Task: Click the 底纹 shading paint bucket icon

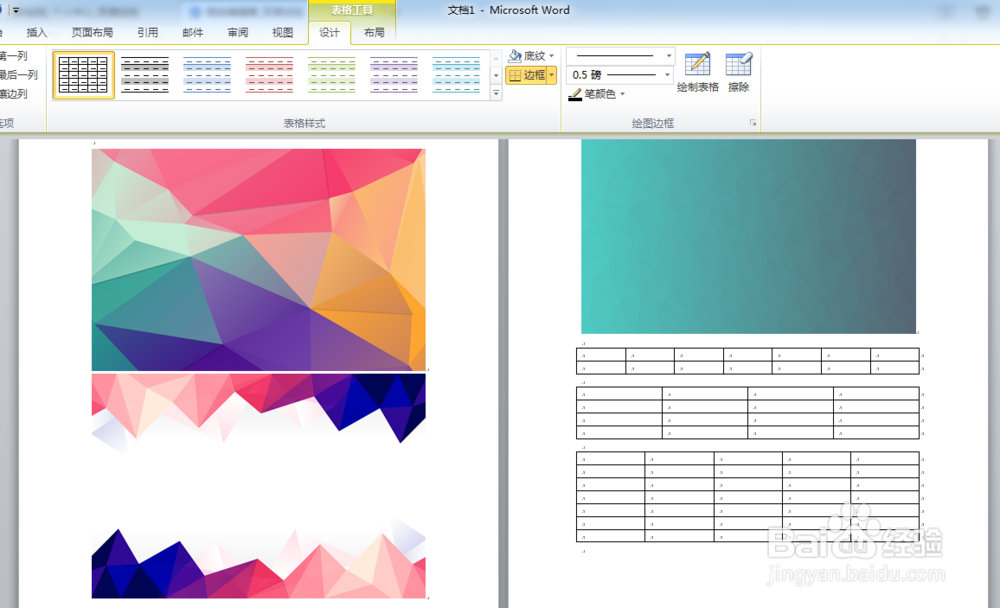Action: tap(515, 56)
